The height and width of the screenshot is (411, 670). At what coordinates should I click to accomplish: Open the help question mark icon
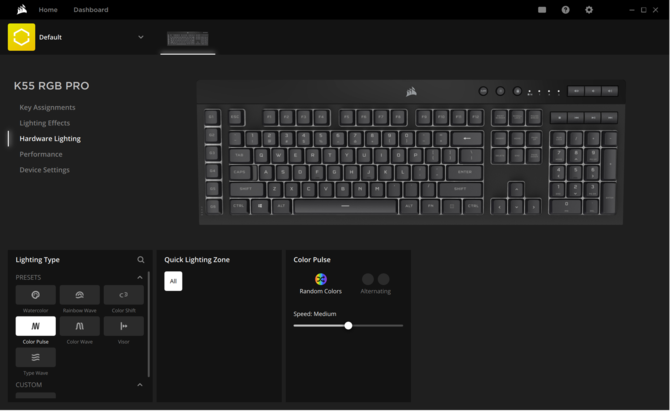pyautogui.click(x=565, y=10)
